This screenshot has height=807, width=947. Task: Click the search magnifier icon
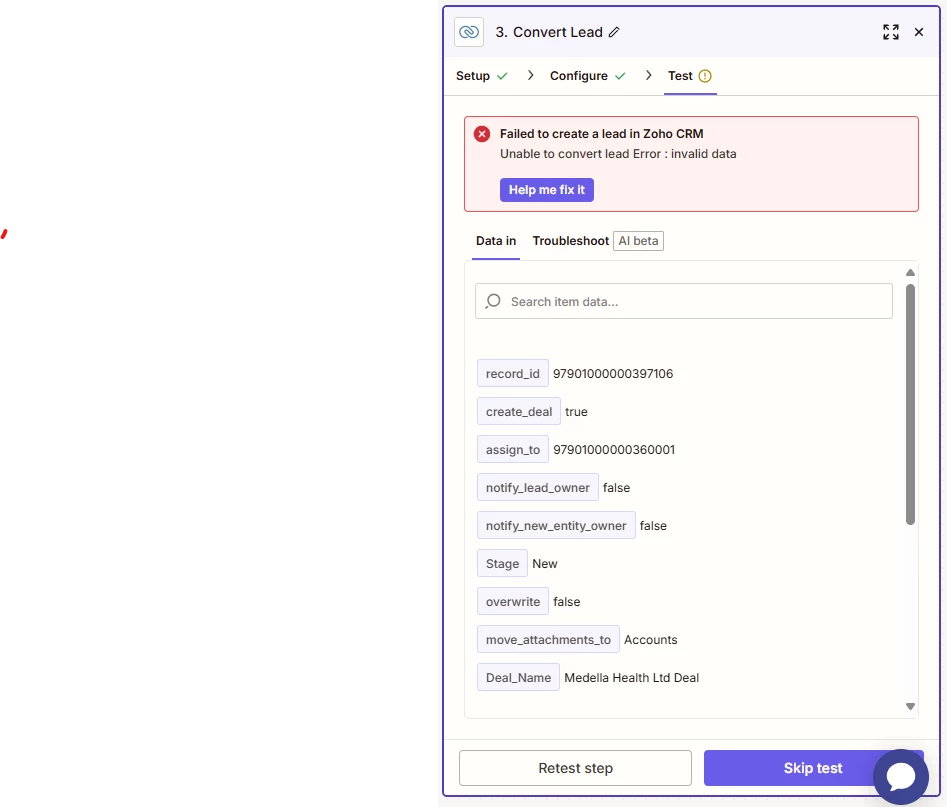coord(493,301)
